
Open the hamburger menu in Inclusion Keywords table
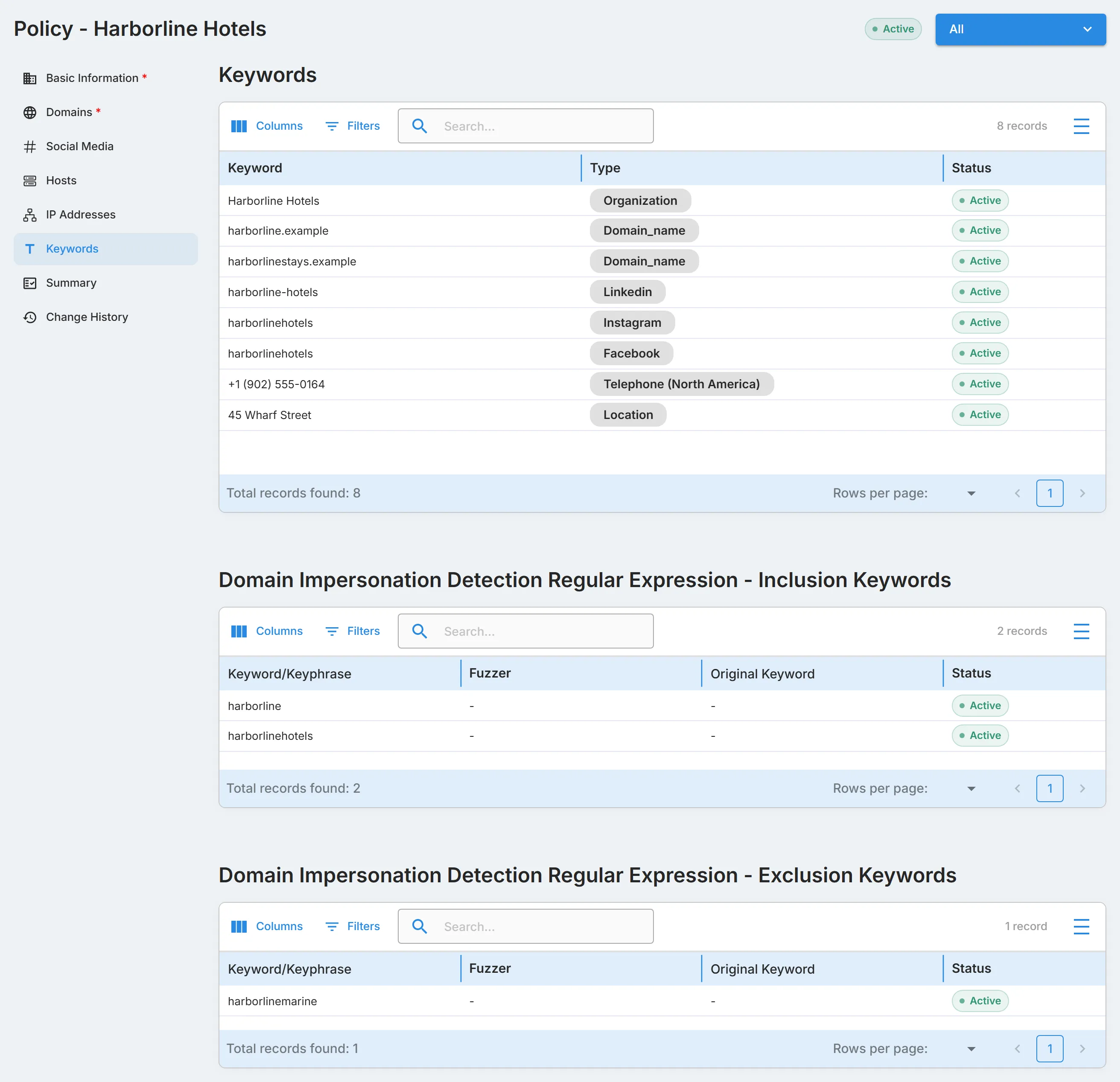pyautogui.click(x=1081, y=631)
